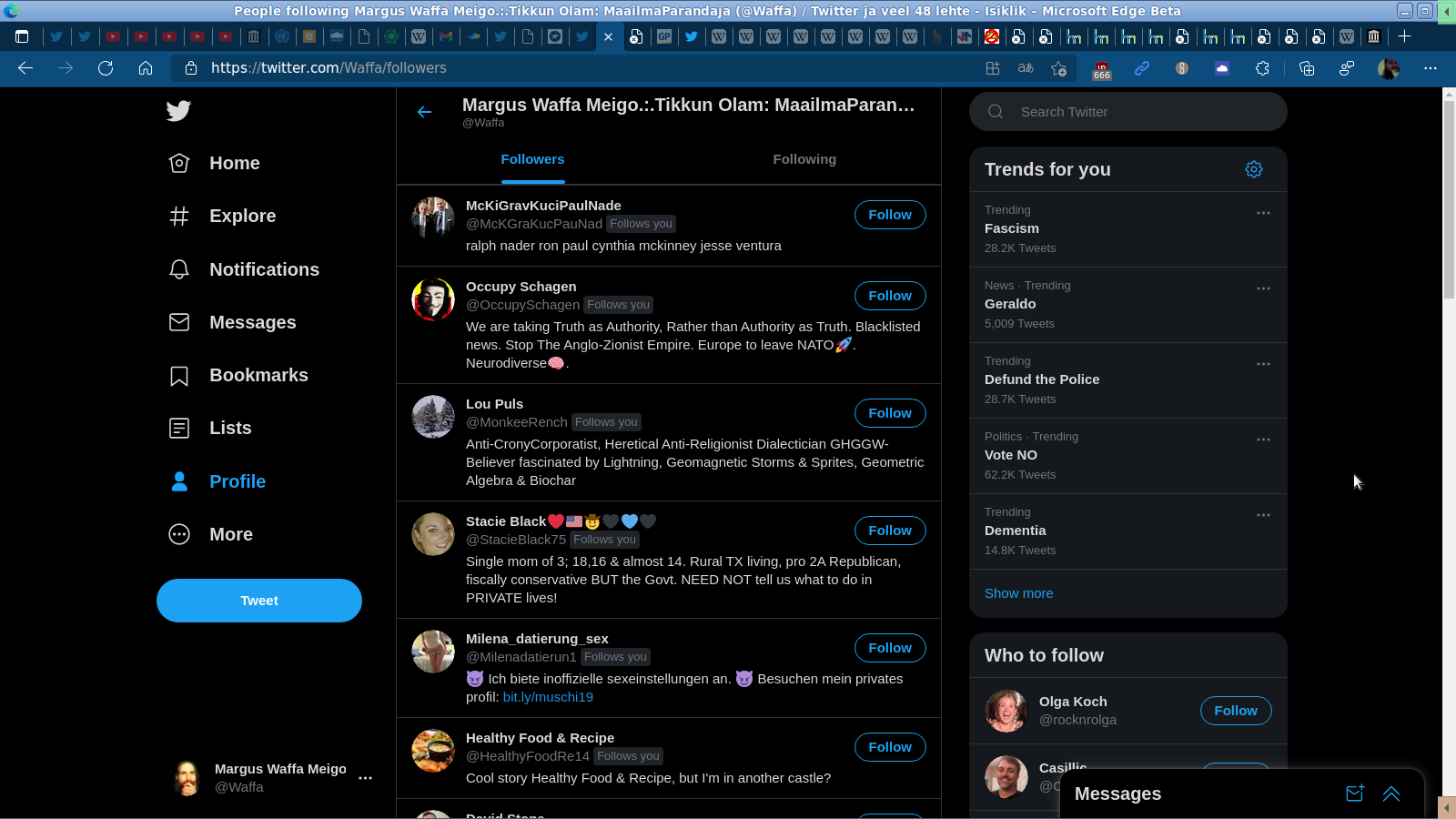This screenshot has height=819, width=1456.
Task: Open Lou Puls's profile avatar
Action: pos(433,417)
